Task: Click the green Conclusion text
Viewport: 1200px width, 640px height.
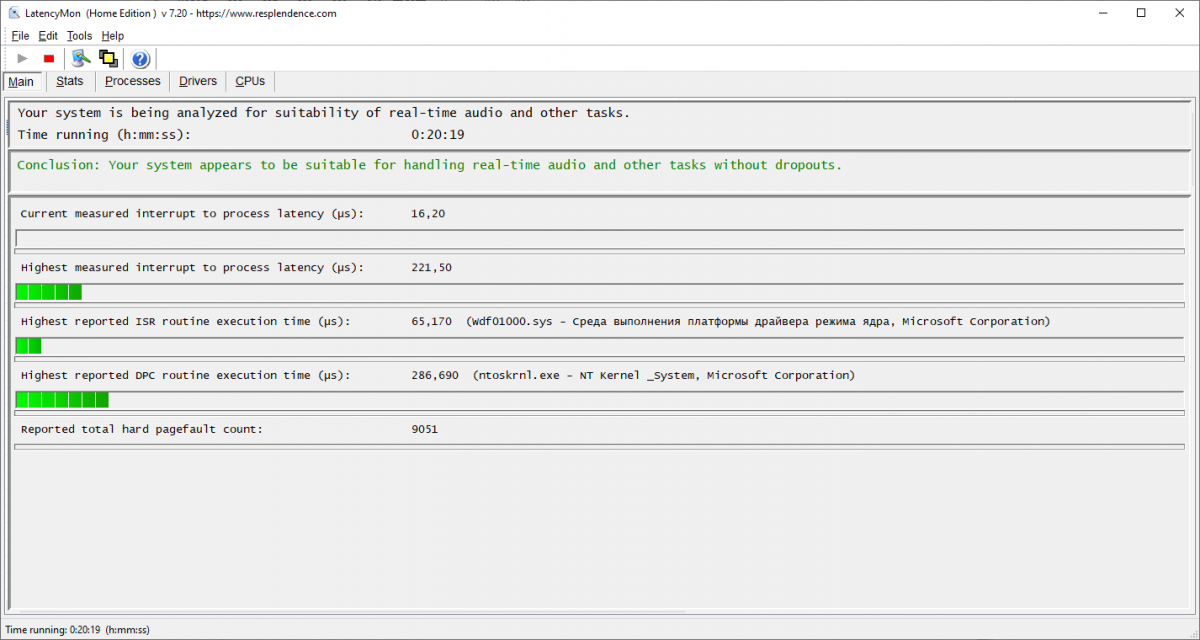Action: pyautogui.click(x=429, y=165)
